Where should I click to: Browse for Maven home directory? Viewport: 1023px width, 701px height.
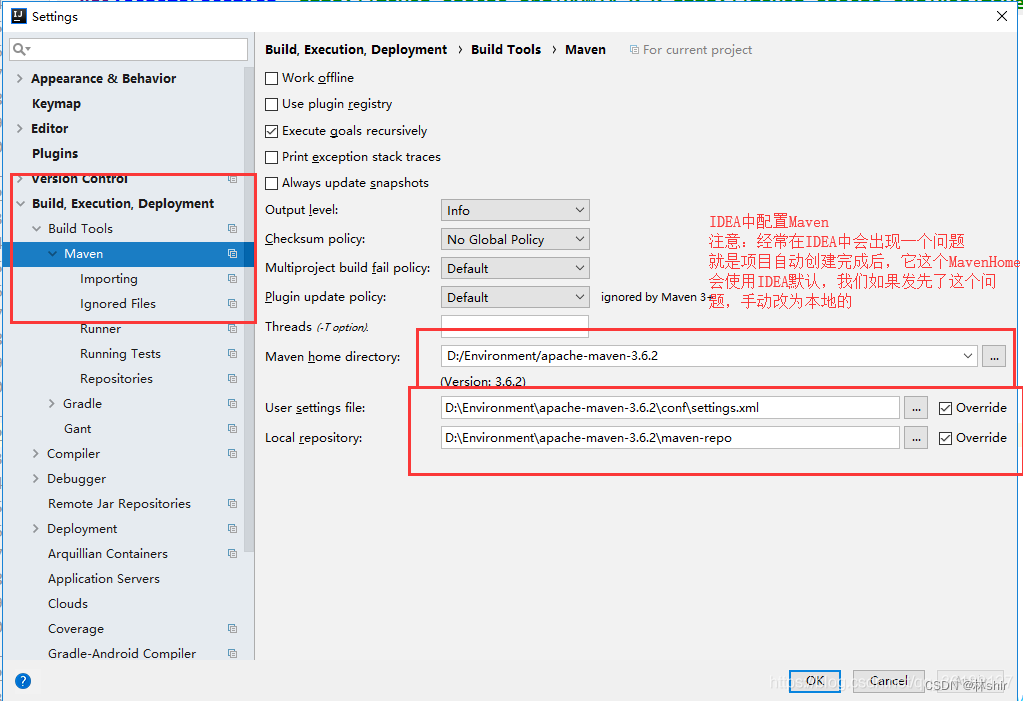click(x=994, y=356)
